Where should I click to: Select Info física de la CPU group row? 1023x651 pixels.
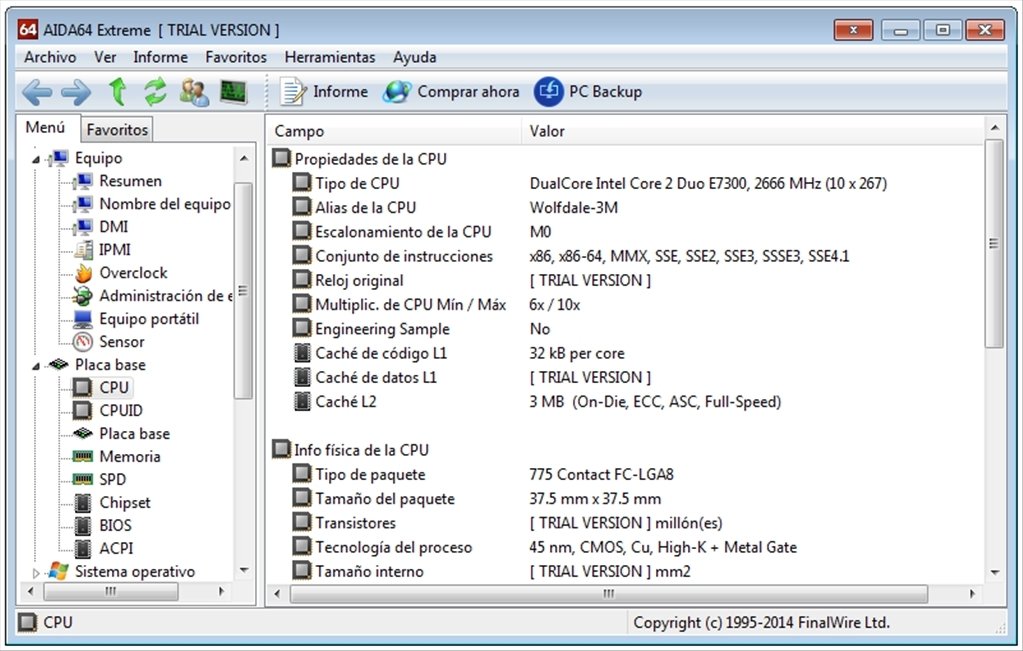(x=626, y=450)
